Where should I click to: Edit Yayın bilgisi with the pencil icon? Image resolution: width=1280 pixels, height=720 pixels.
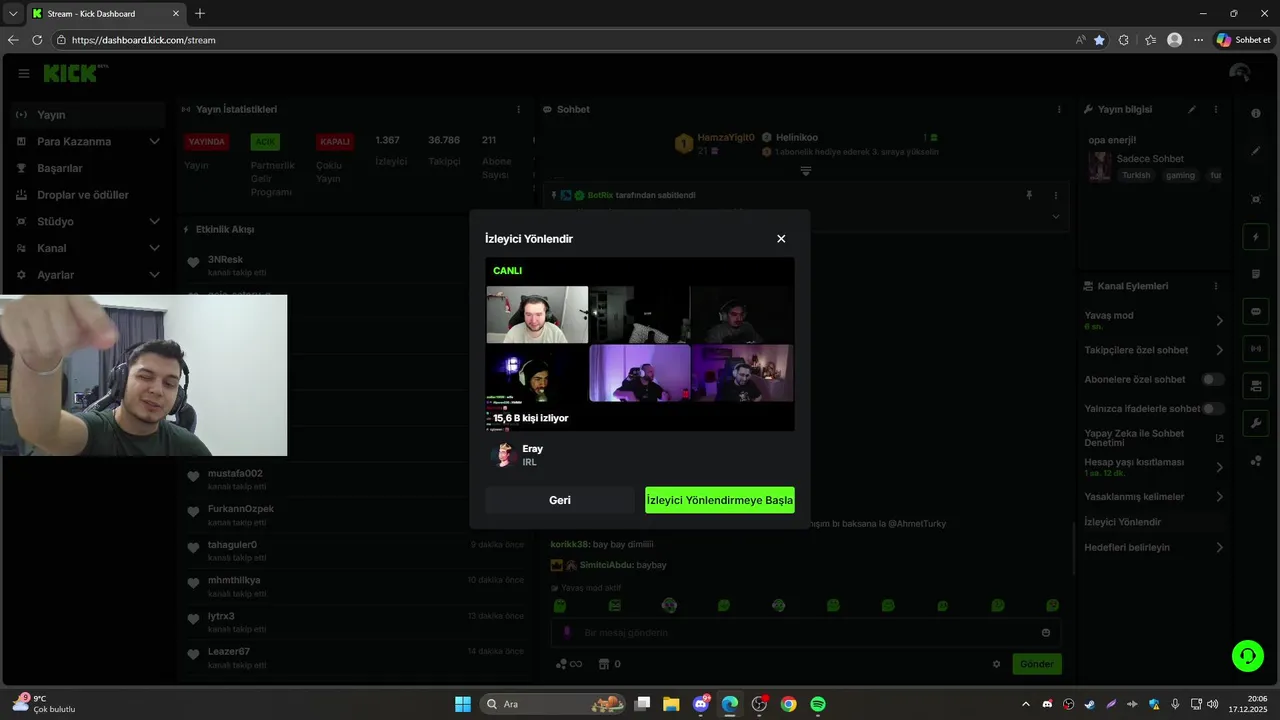pos(1192,109)
